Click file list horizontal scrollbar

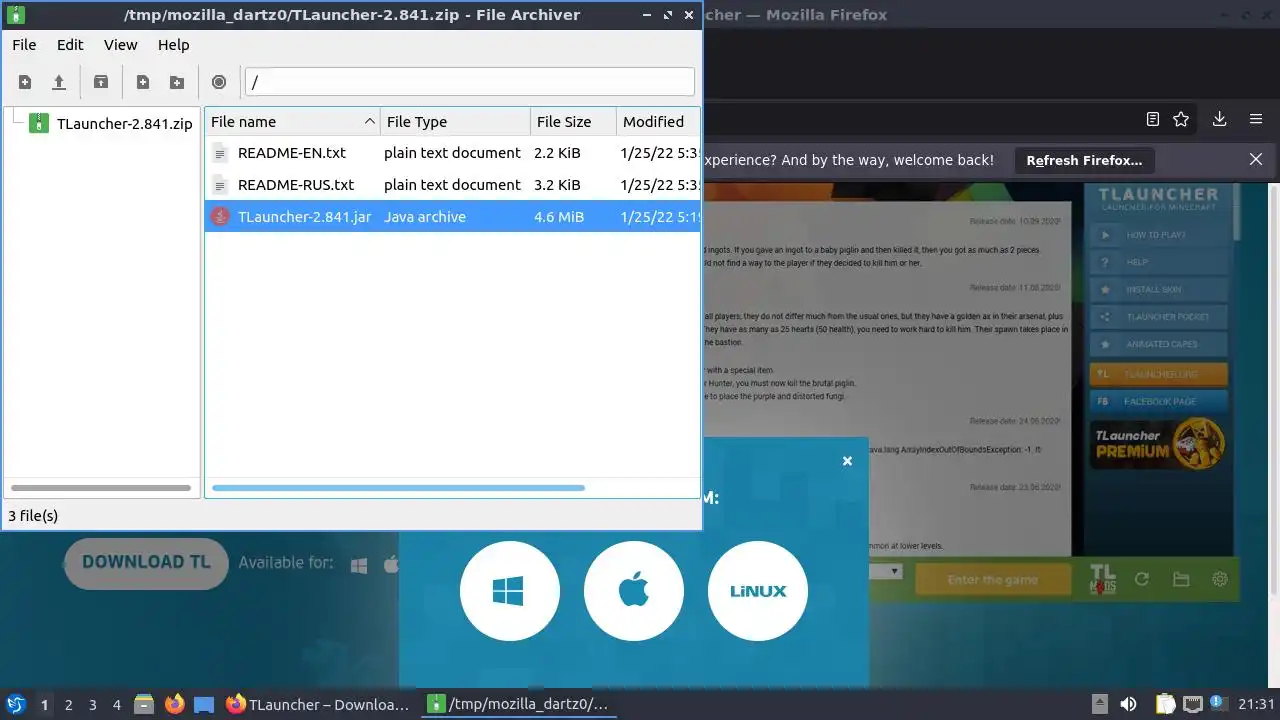pyautogui.click(x=398, y=488)
